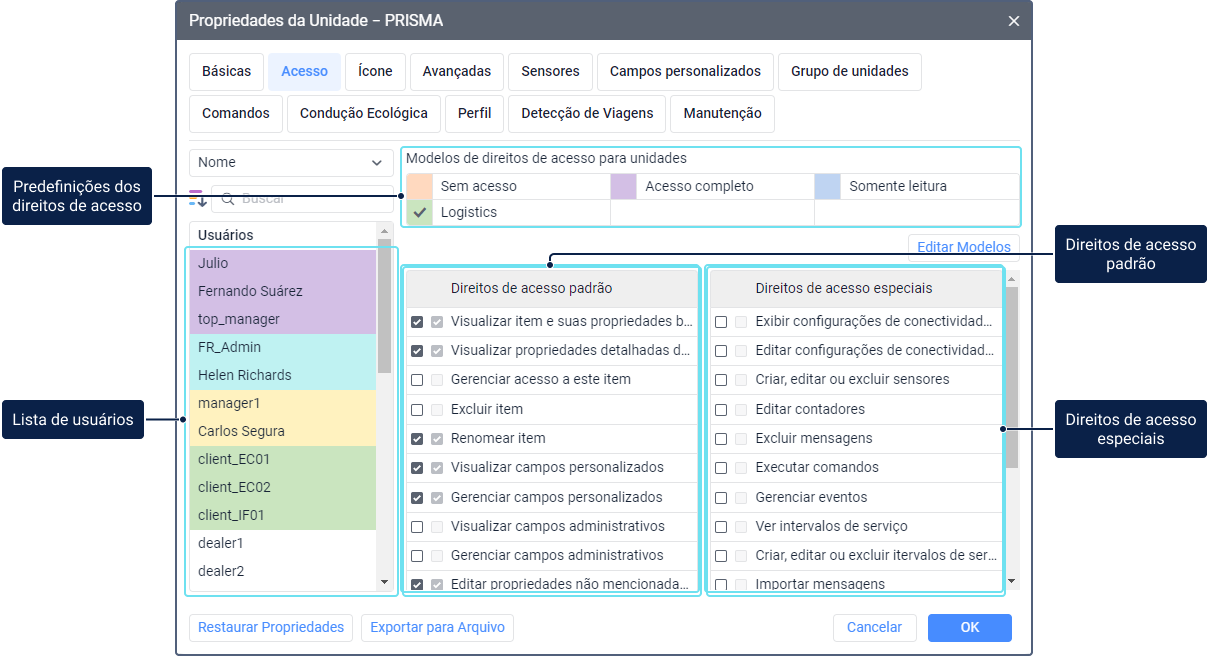
Task: Click the Logistics checkmark icon
Action: [420, 213]
